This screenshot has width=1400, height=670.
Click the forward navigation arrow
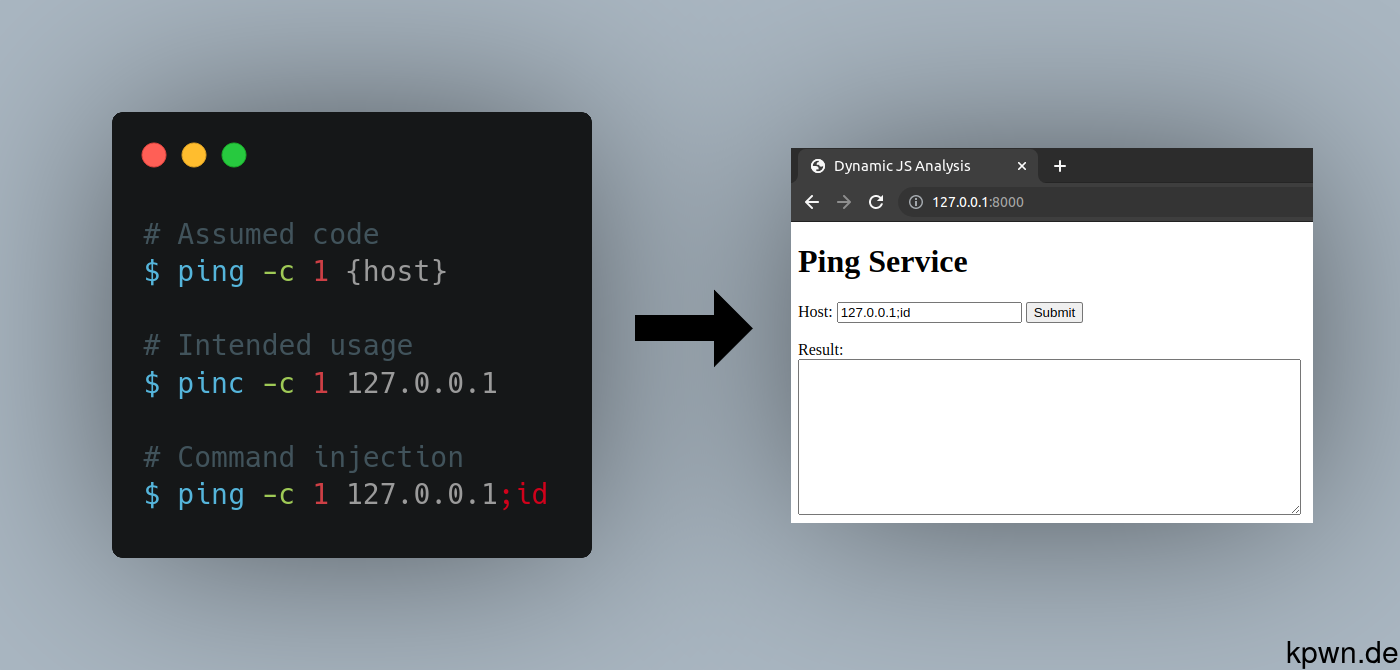(x=843, y=201)
